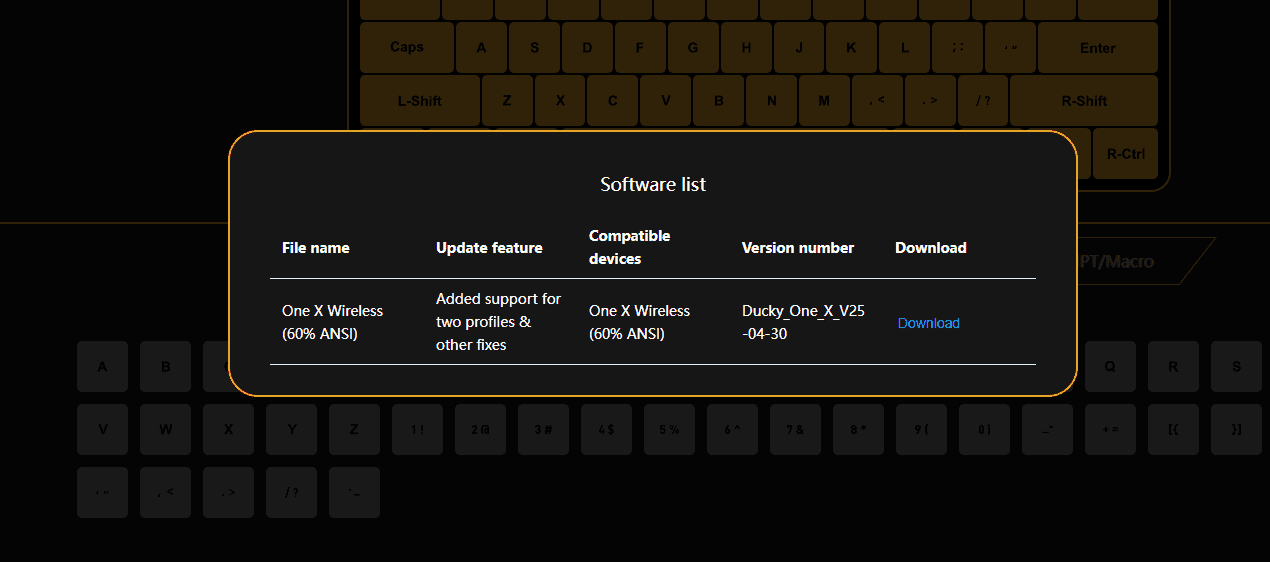
Task: Pick the W tile in gray key list
Action: click(x=165, y=429)
